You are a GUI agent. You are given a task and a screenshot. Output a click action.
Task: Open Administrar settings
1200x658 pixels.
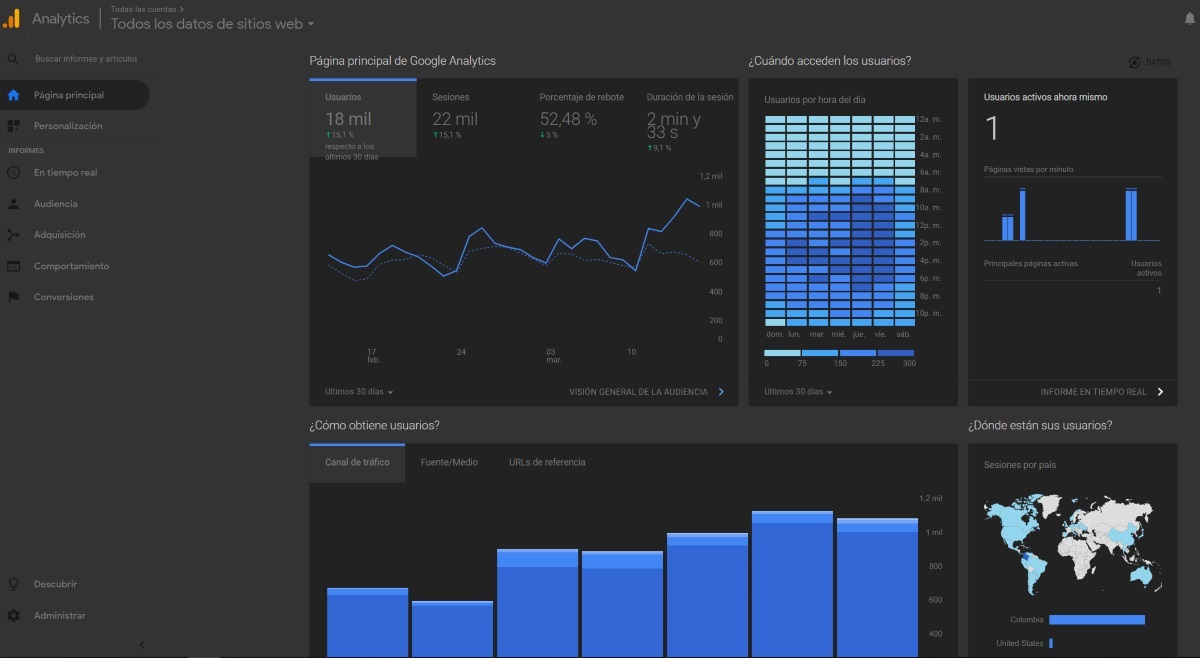coord(58,615)
